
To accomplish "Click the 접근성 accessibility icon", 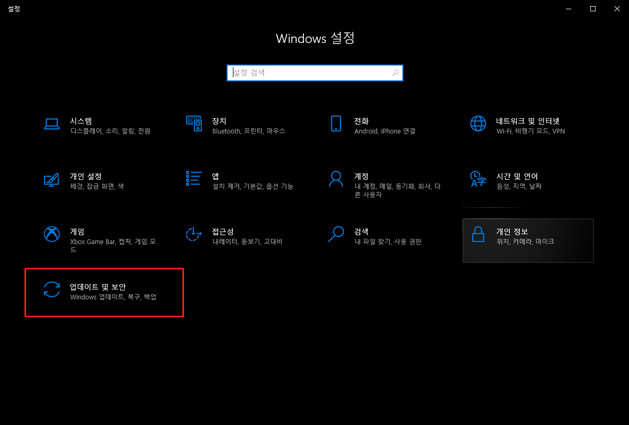I will coord(194,234).
